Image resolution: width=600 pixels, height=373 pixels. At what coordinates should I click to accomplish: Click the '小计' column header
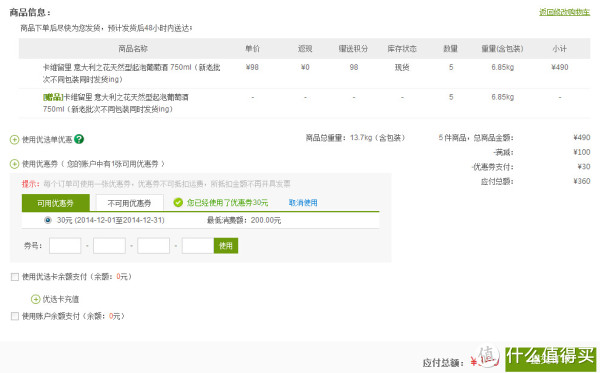coord(559,49)
